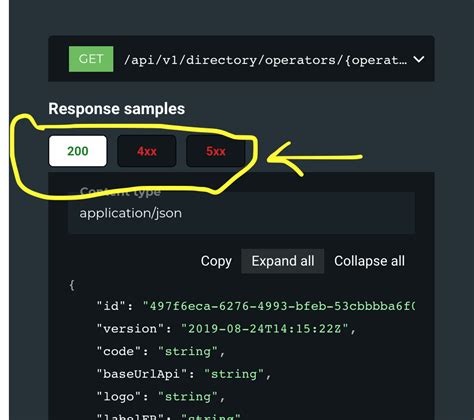Select the 200 response sample tab
474x420 pixels.
(78, 151)
